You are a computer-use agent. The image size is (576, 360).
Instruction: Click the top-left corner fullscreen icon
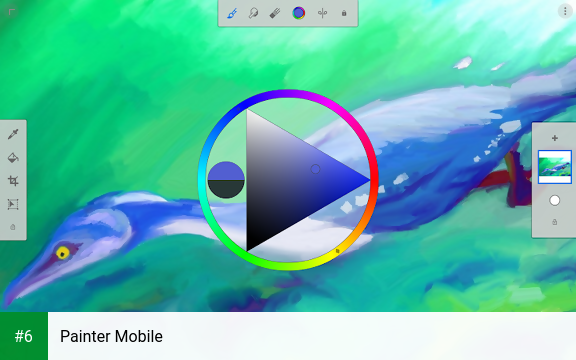[12, 12]
